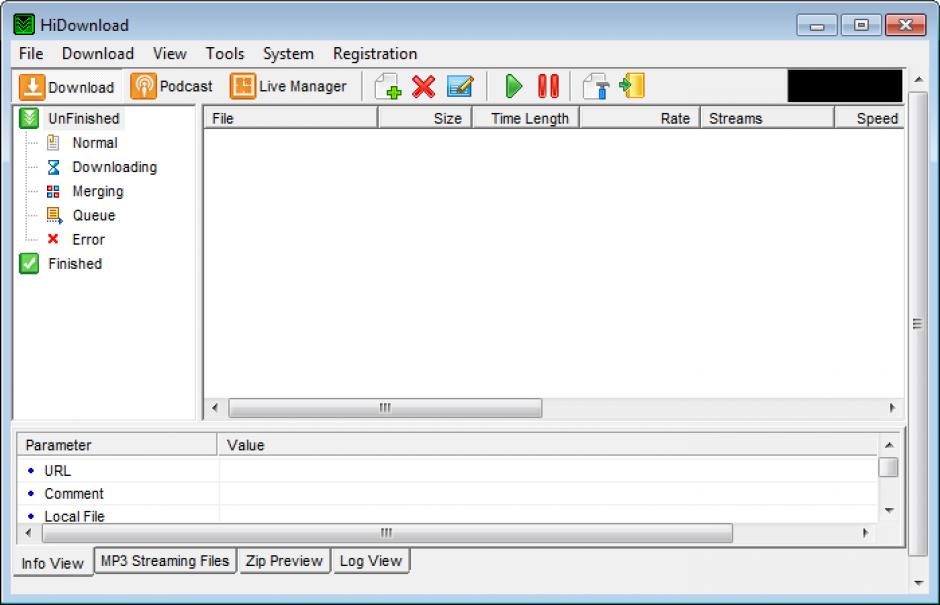
Task: Open the Live Manager
Action: (288, 86)
